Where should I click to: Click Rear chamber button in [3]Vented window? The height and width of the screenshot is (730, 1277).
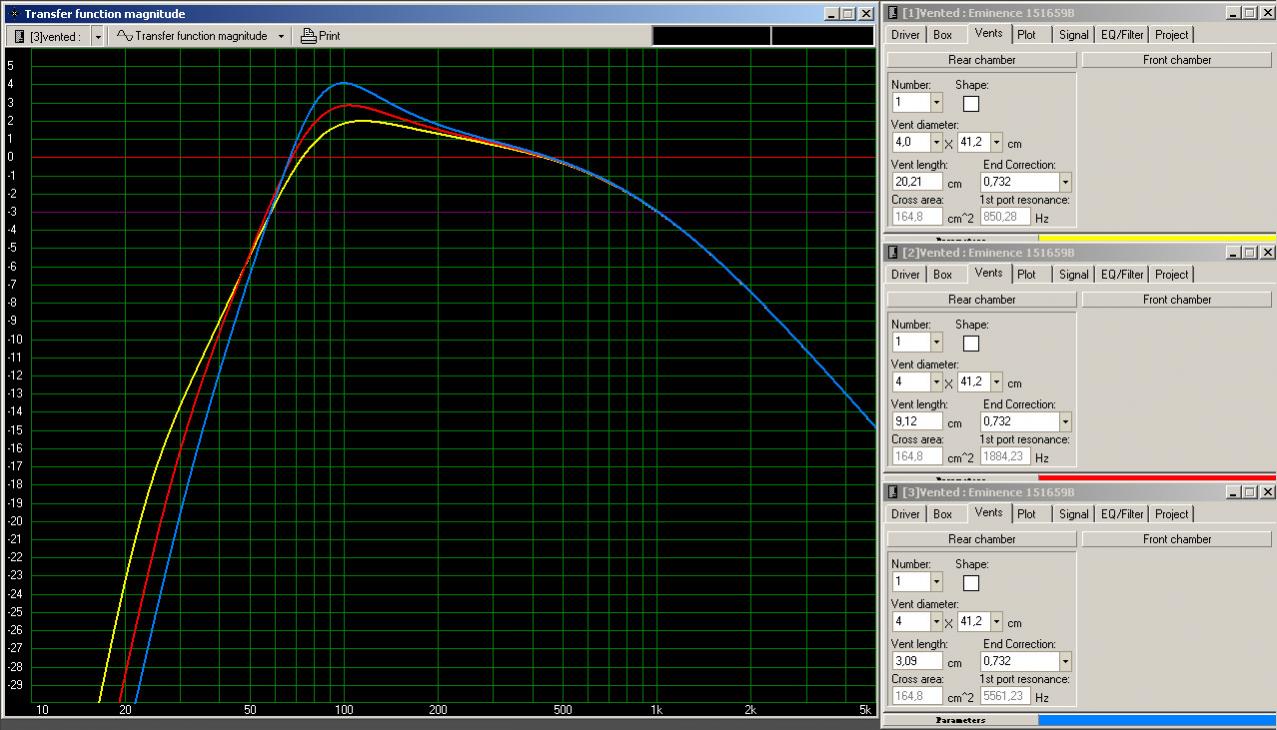[981, 540]
